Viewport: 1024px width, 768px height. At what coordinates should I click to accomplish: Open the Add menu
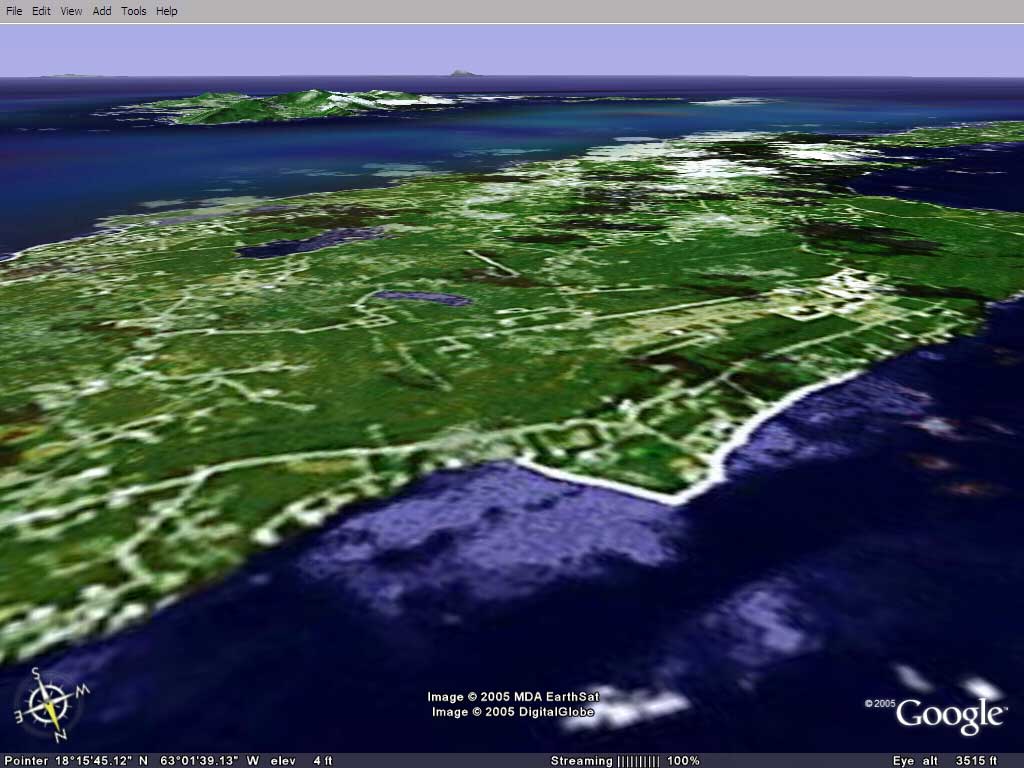[102, 11]
